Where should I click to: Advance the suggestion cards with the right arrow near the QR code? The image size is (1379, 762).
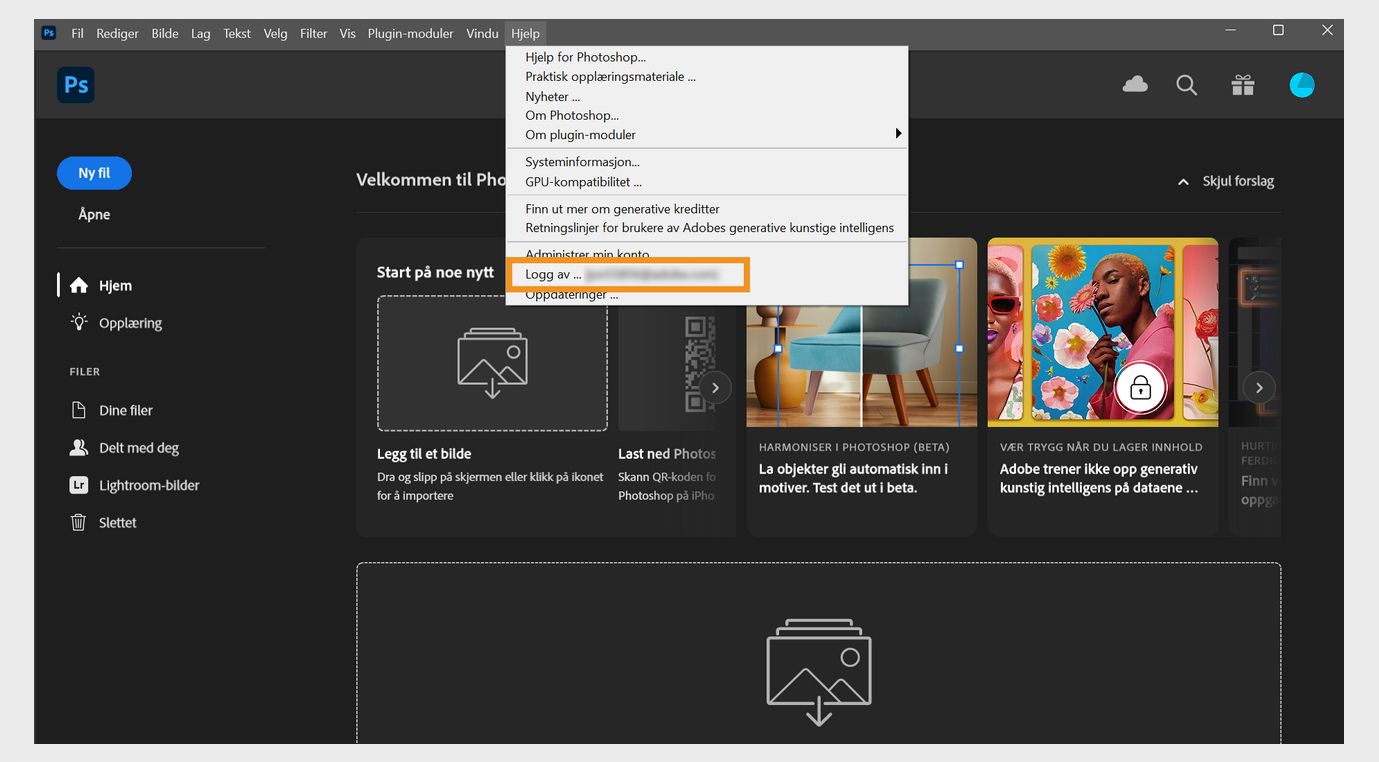[715, 388]
